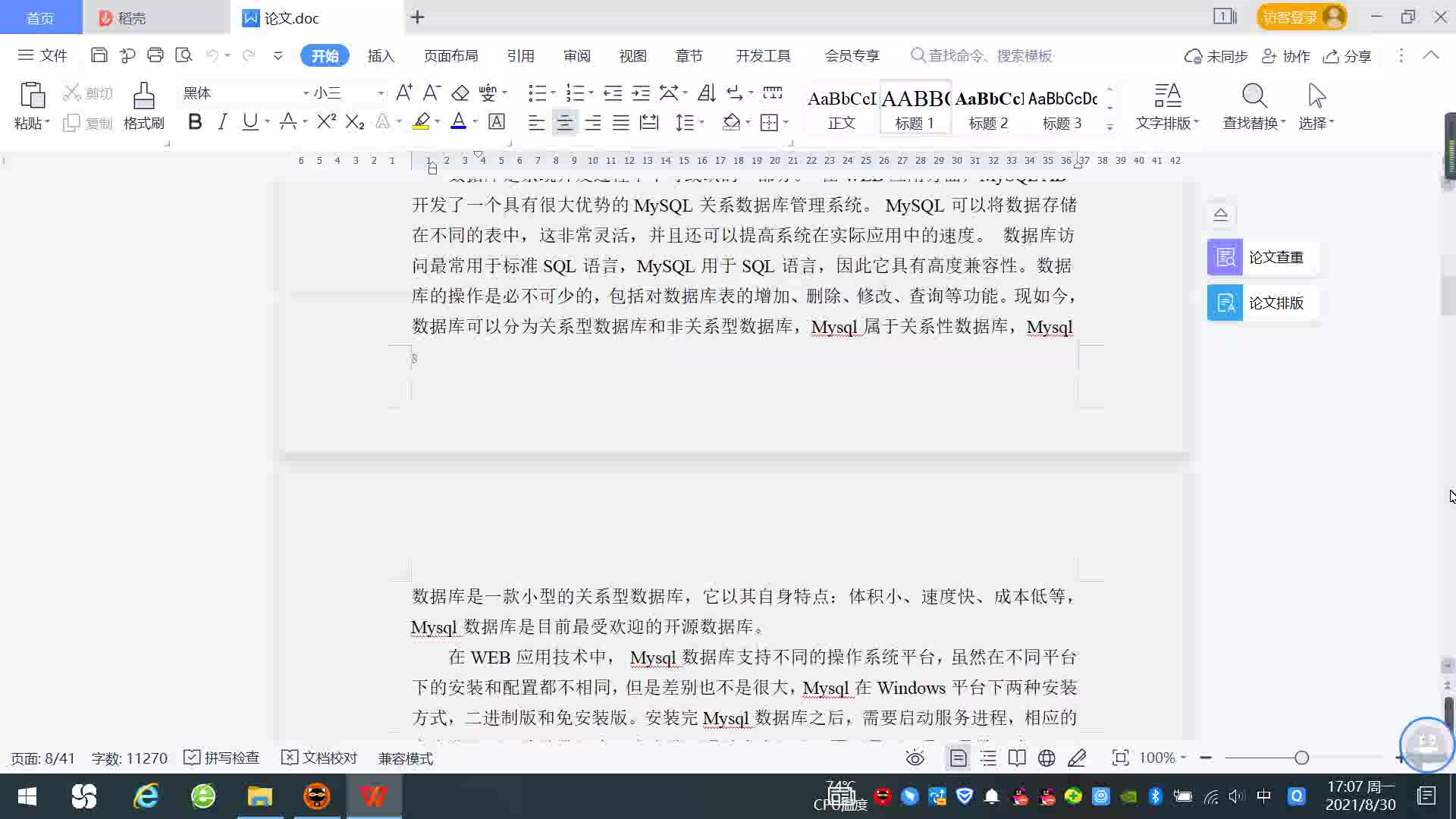
Task: Switch to web layout view
Action: tap(1046, 758)
